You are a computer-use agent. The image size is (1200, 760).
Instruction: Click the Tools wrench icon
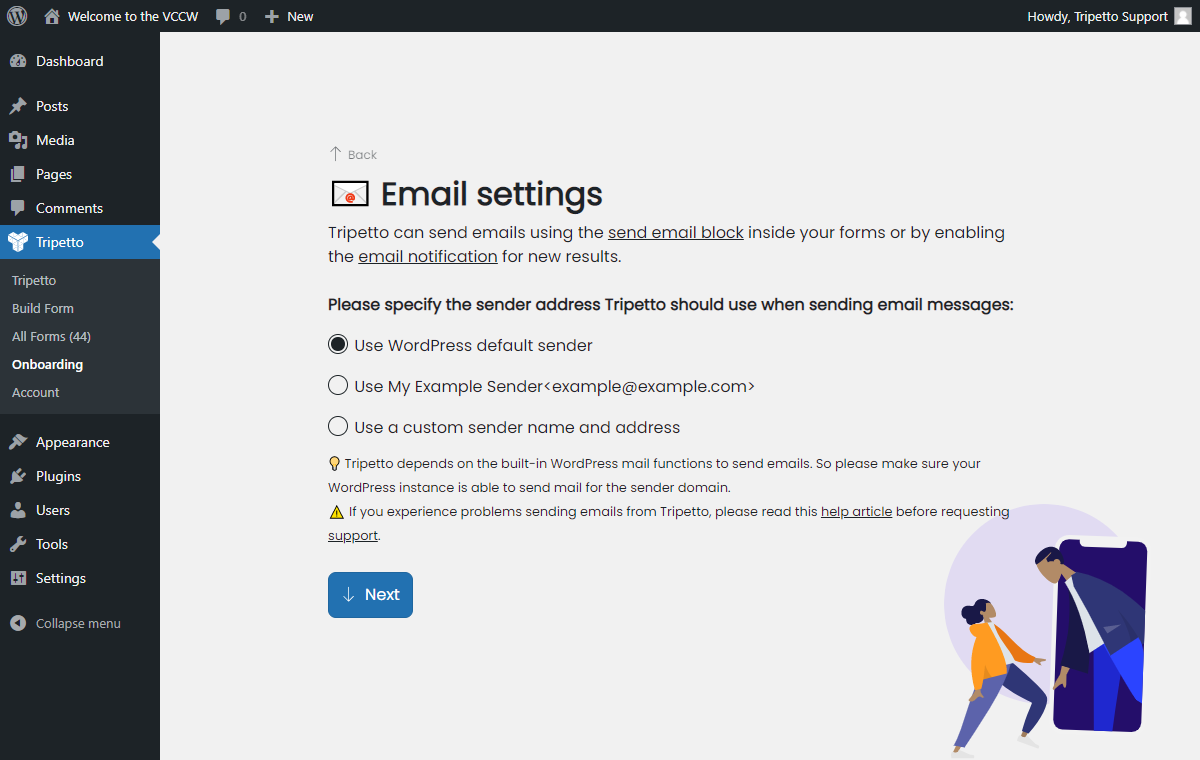tap(18, 544)
